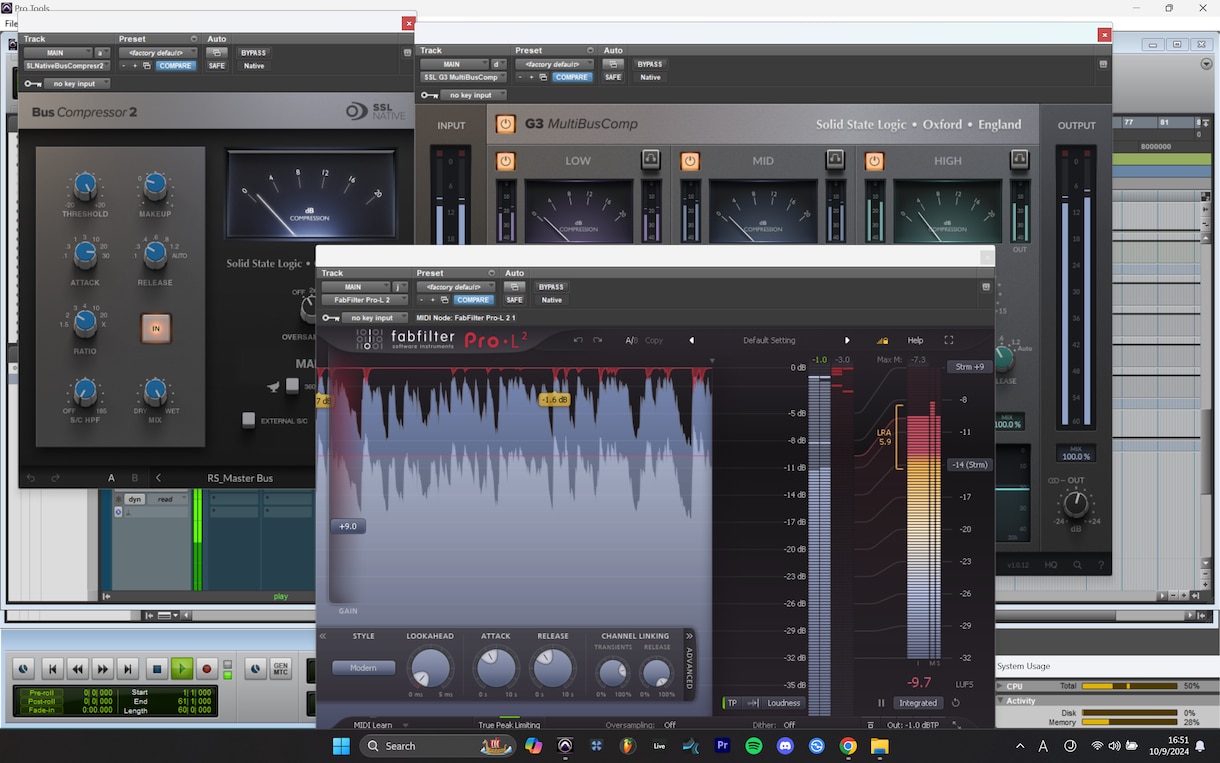The height and width of the screenshot is (763, 1220).
Task: Click the Go to End transport button
Action: [127, 669]
